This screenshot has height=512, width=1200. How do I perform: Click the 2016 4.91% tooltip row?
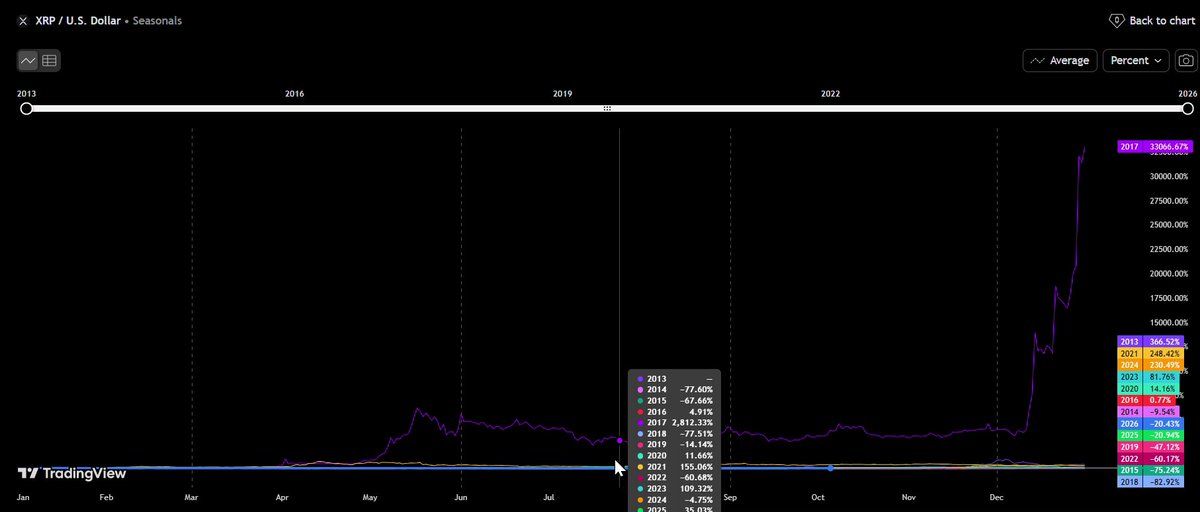point(674,412)
